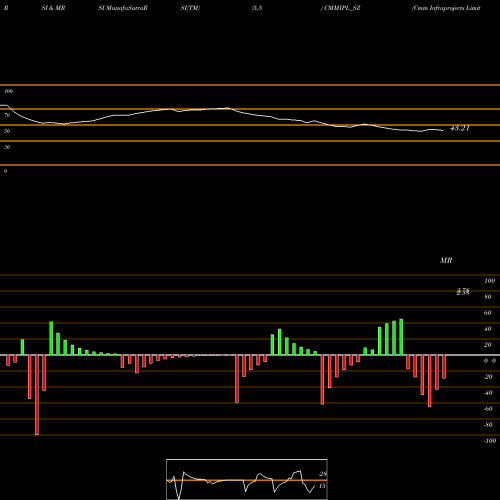Screen dimensions: 500x500
Task: Click the '80' label on MR right axis
Action: coord(488,297)
